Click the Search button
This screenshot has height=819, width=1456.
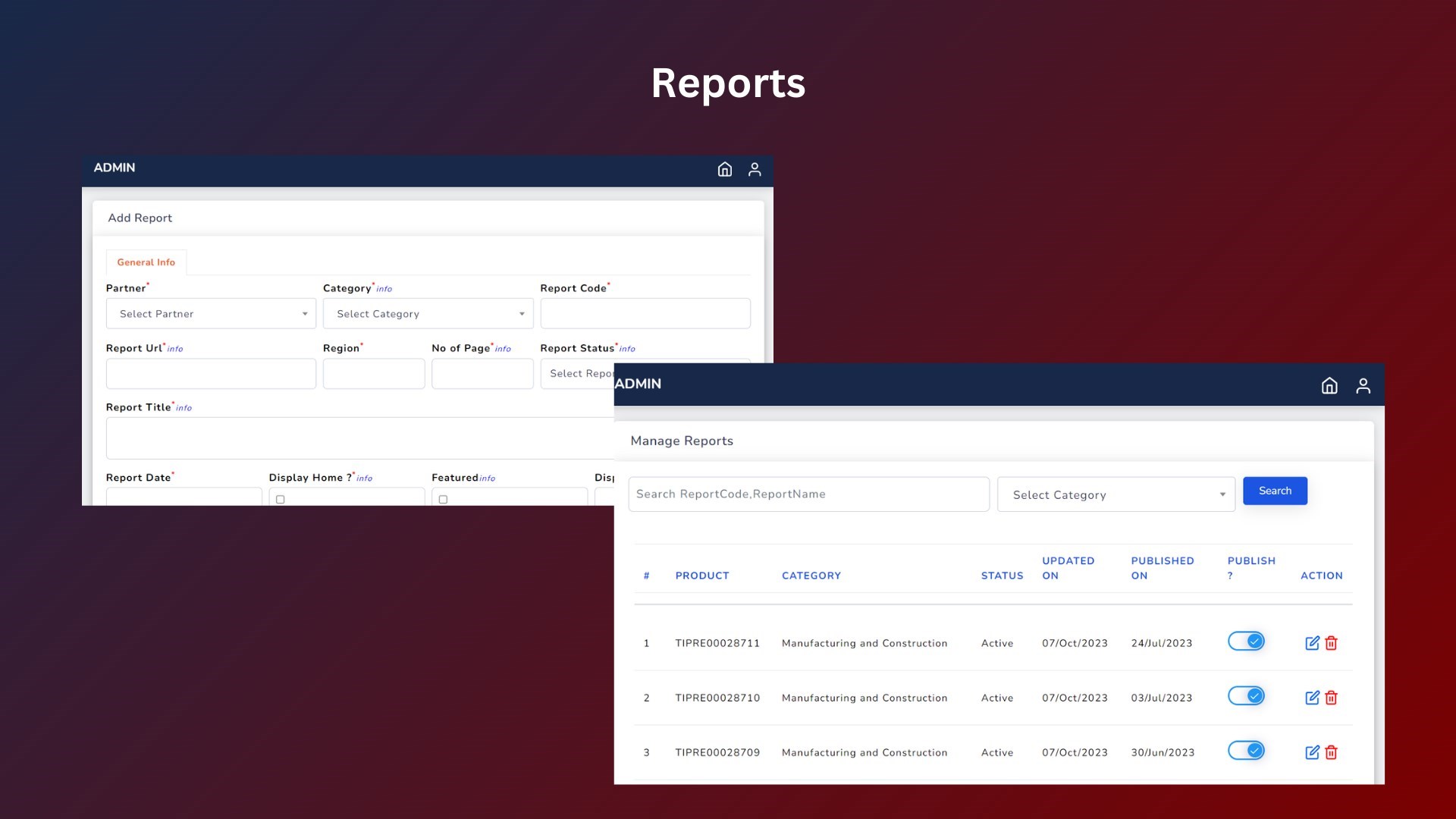pos(1274,491)
